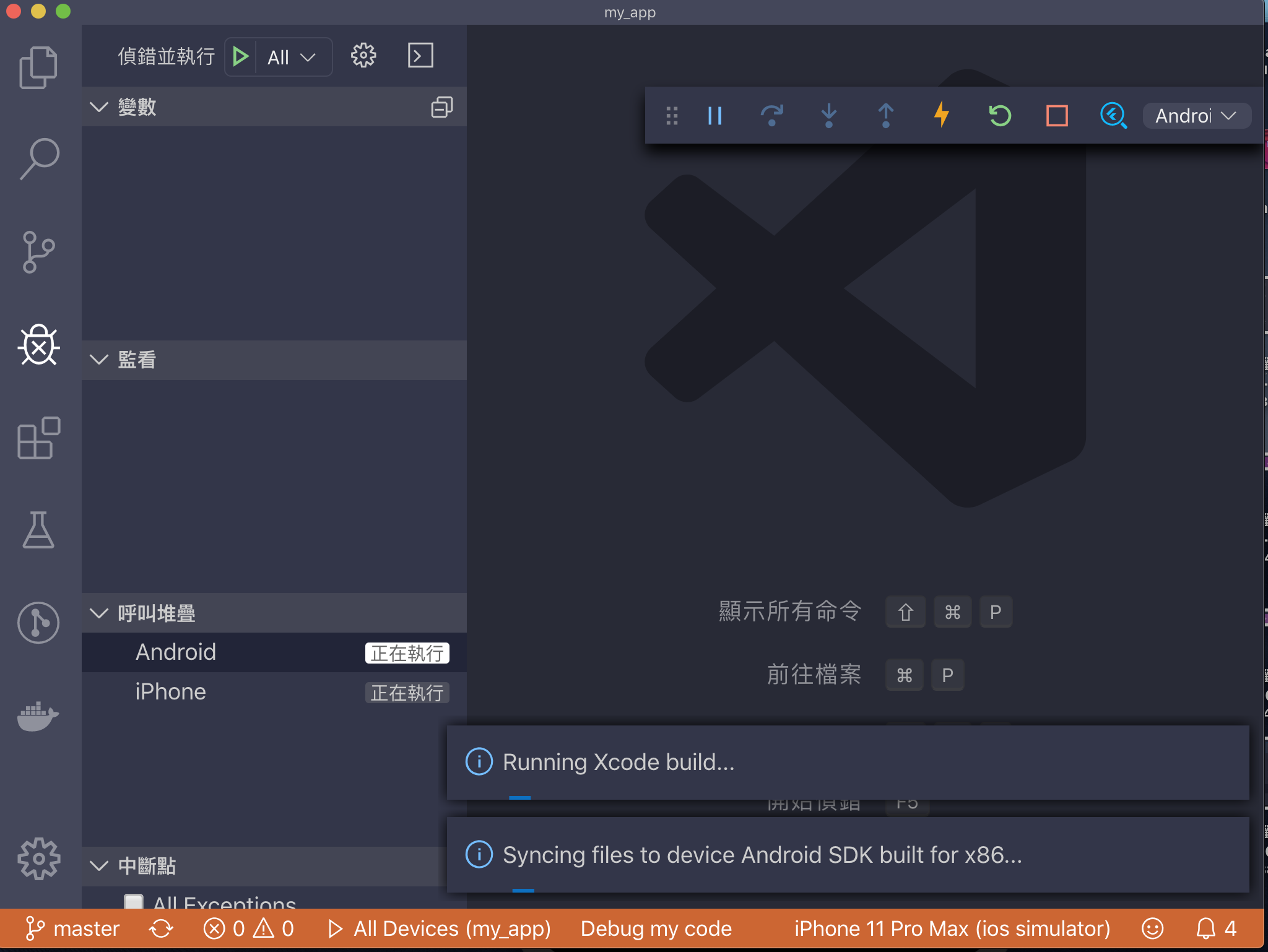Viewport: 1268px width, 952px height.
Task: Select the iPhone session in call stack
Action: (171, 691)
